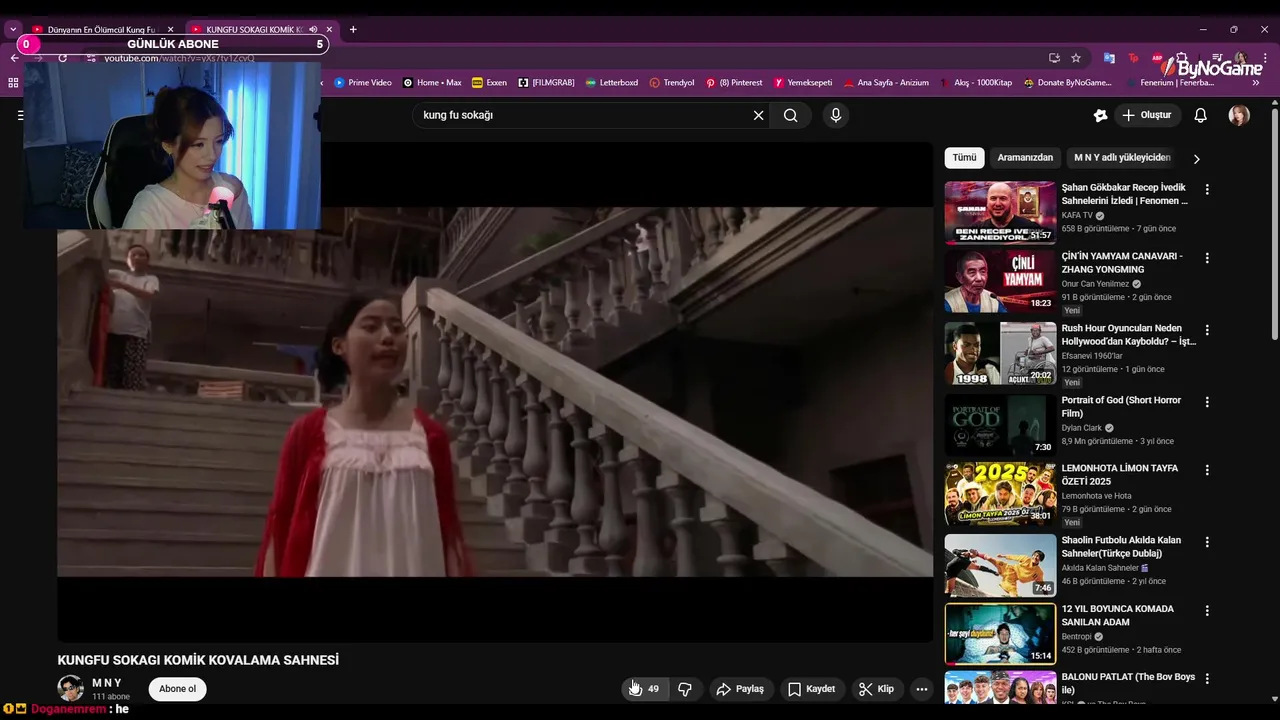The height and width of the screenshot is (720, 1280).
Task: Open the page install or cast icon in address bar
Action: [1054, 58]
